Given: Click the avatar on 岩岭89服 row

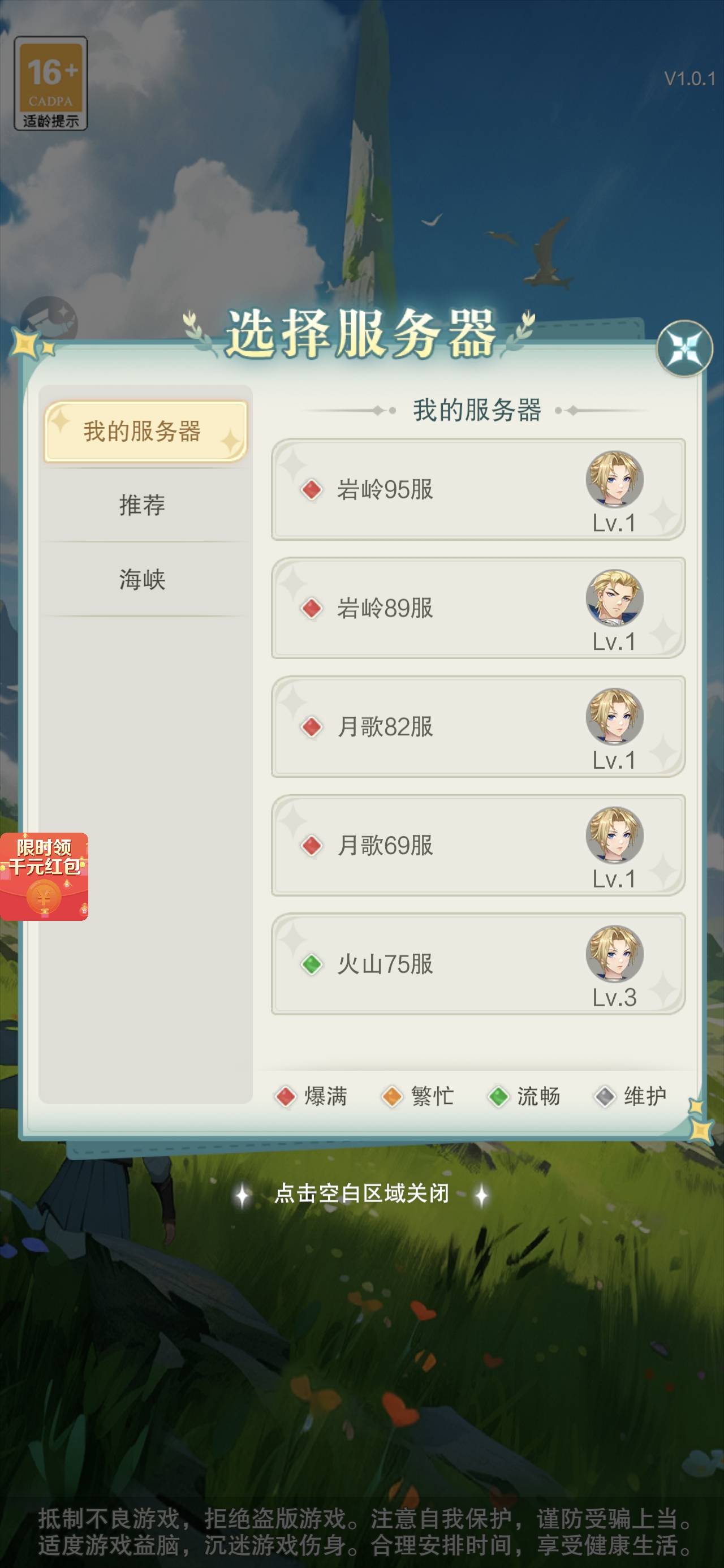Looking at the screenshot, I should tap(614, 597).
